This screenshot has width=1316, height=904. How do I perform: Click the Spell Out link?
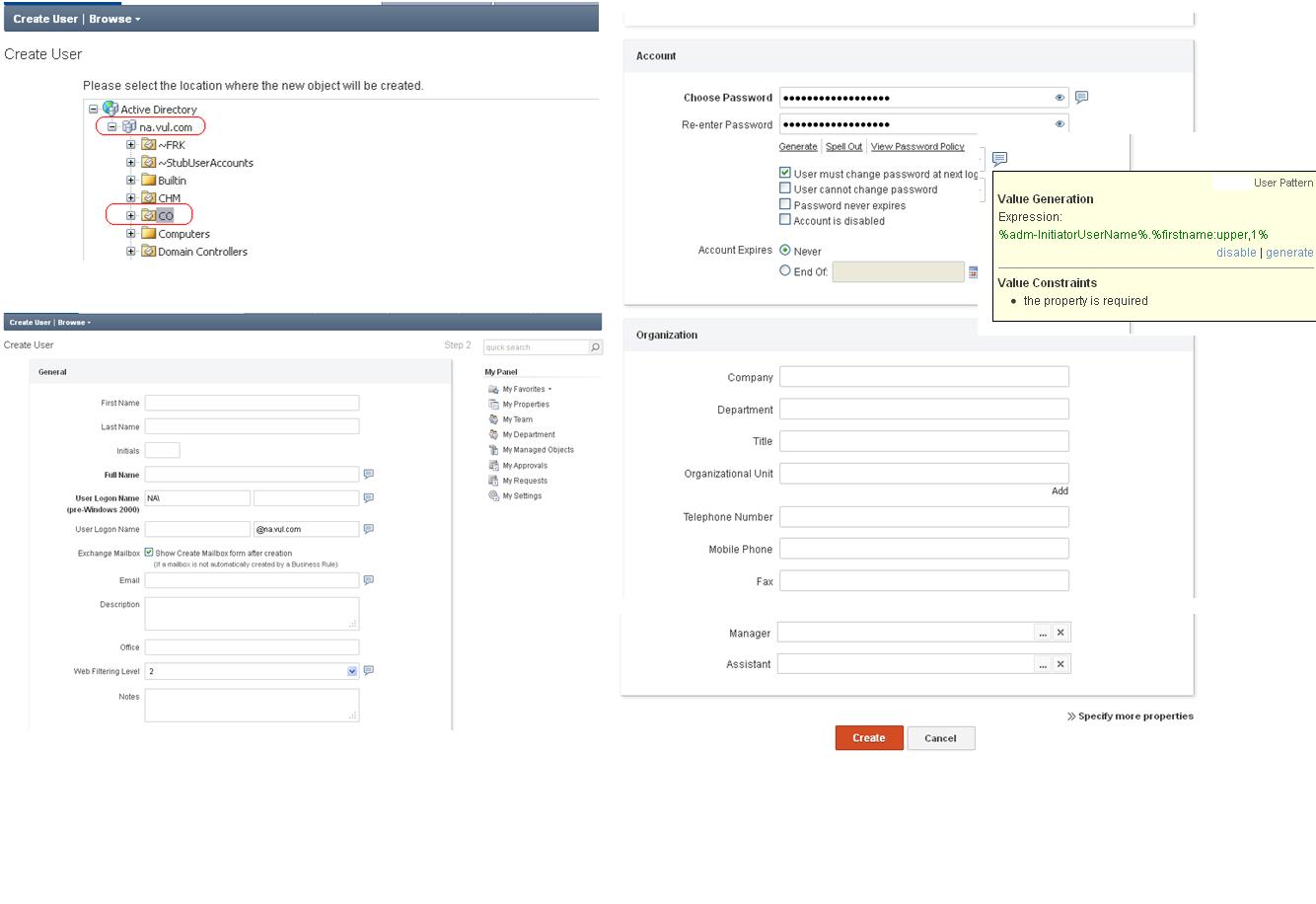(844, 146)
